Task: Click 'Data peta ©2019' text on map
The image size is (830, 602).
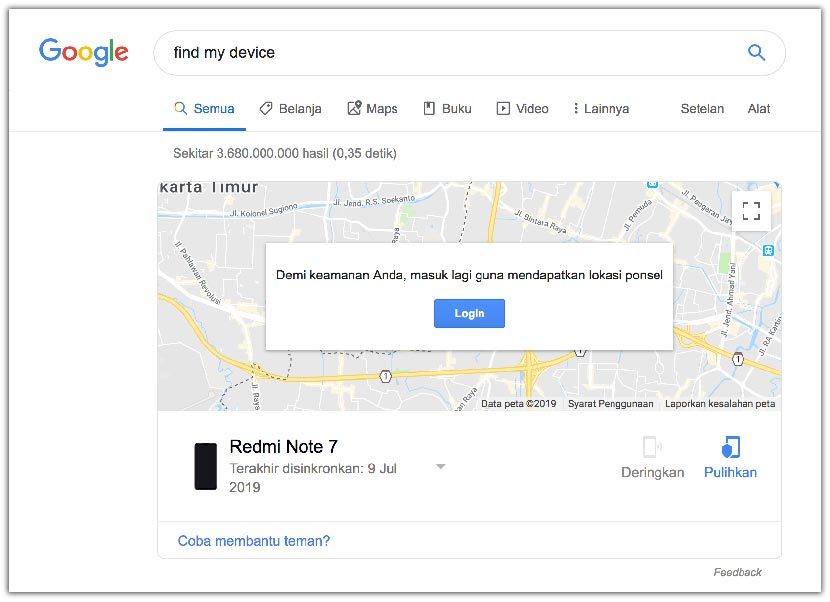Action: coord(518,404)
